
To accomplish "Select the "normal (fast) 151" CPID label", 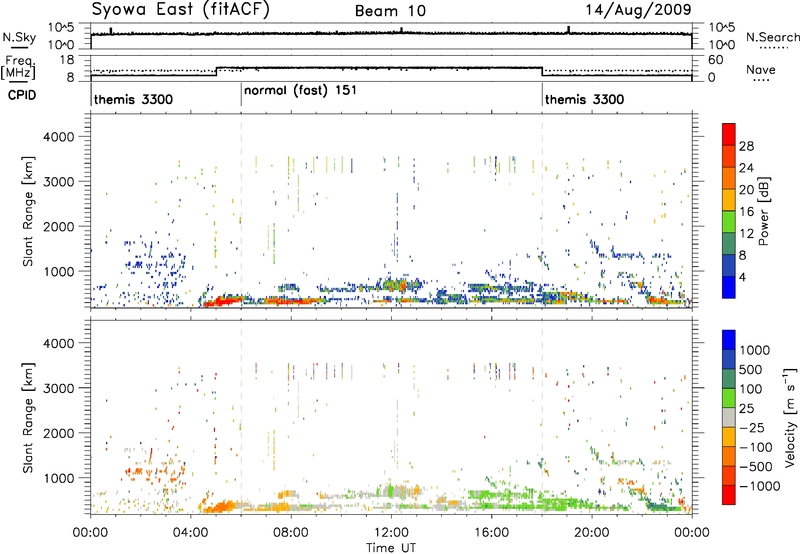I will pos(300,91).
